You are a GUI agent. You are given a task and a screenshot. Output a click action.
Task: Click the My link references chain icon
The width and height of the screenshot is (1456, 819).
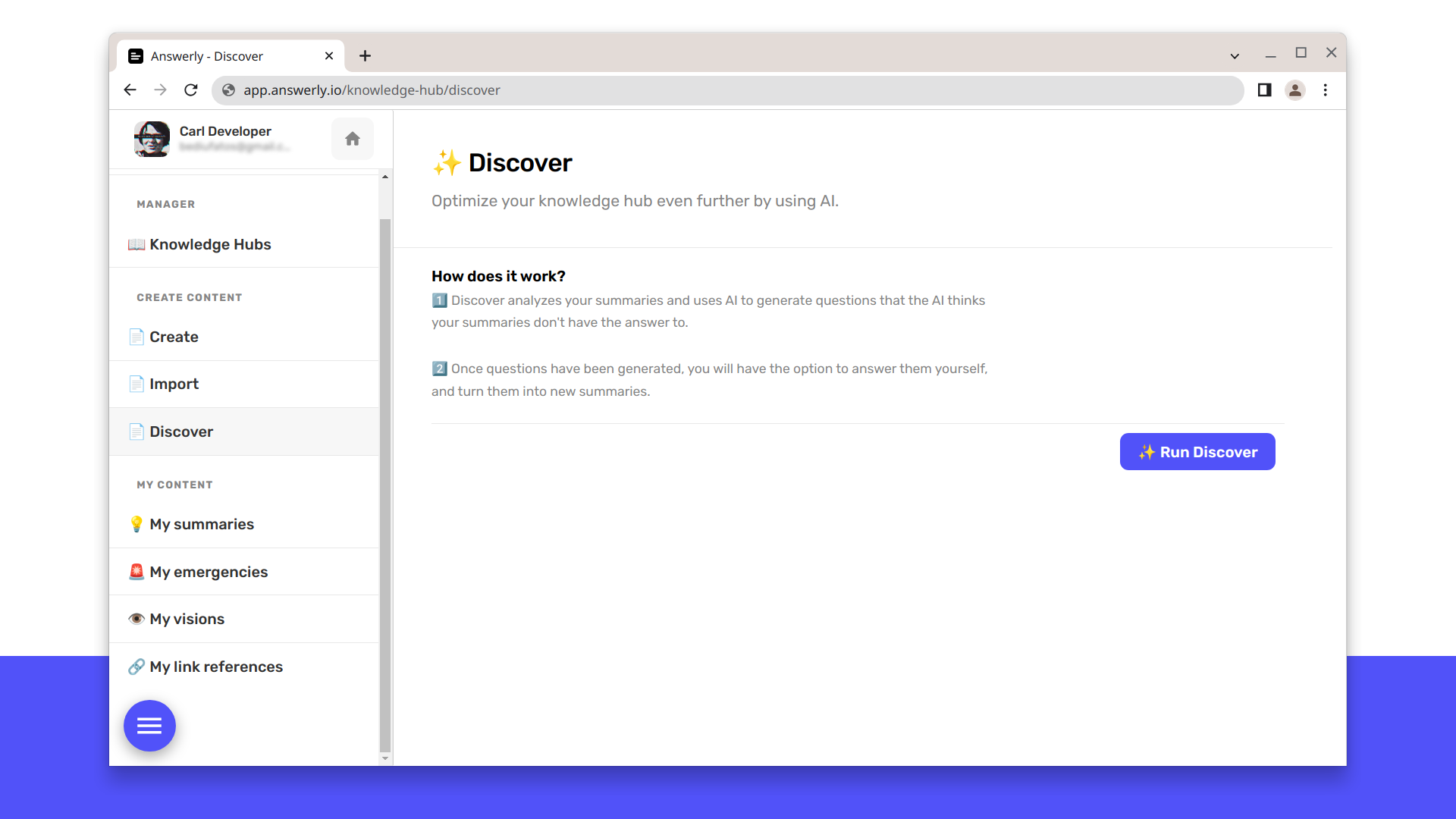136,666
